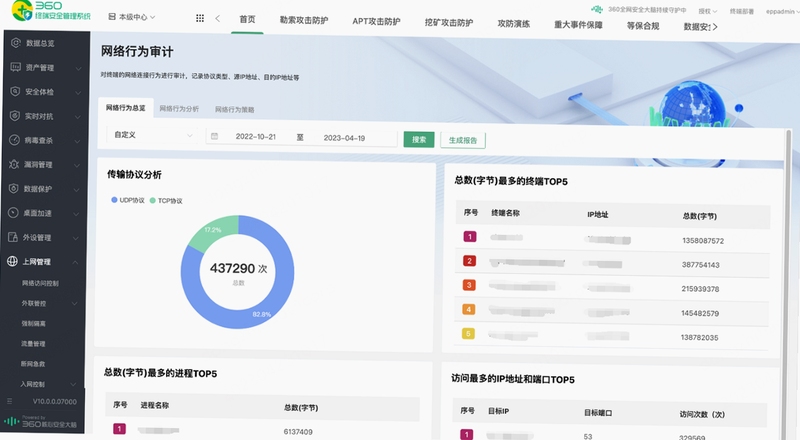Expand the 实时对抗 chevron
800x440 pixels.
tap(78, 117)
